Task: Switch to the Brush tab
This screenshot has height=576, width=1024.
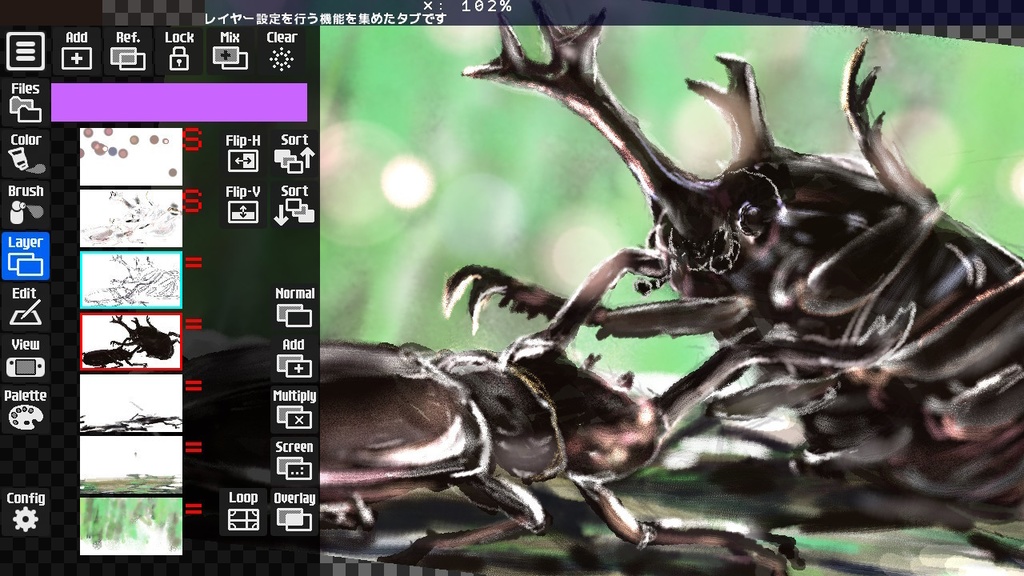Action: tap(25, 204)
